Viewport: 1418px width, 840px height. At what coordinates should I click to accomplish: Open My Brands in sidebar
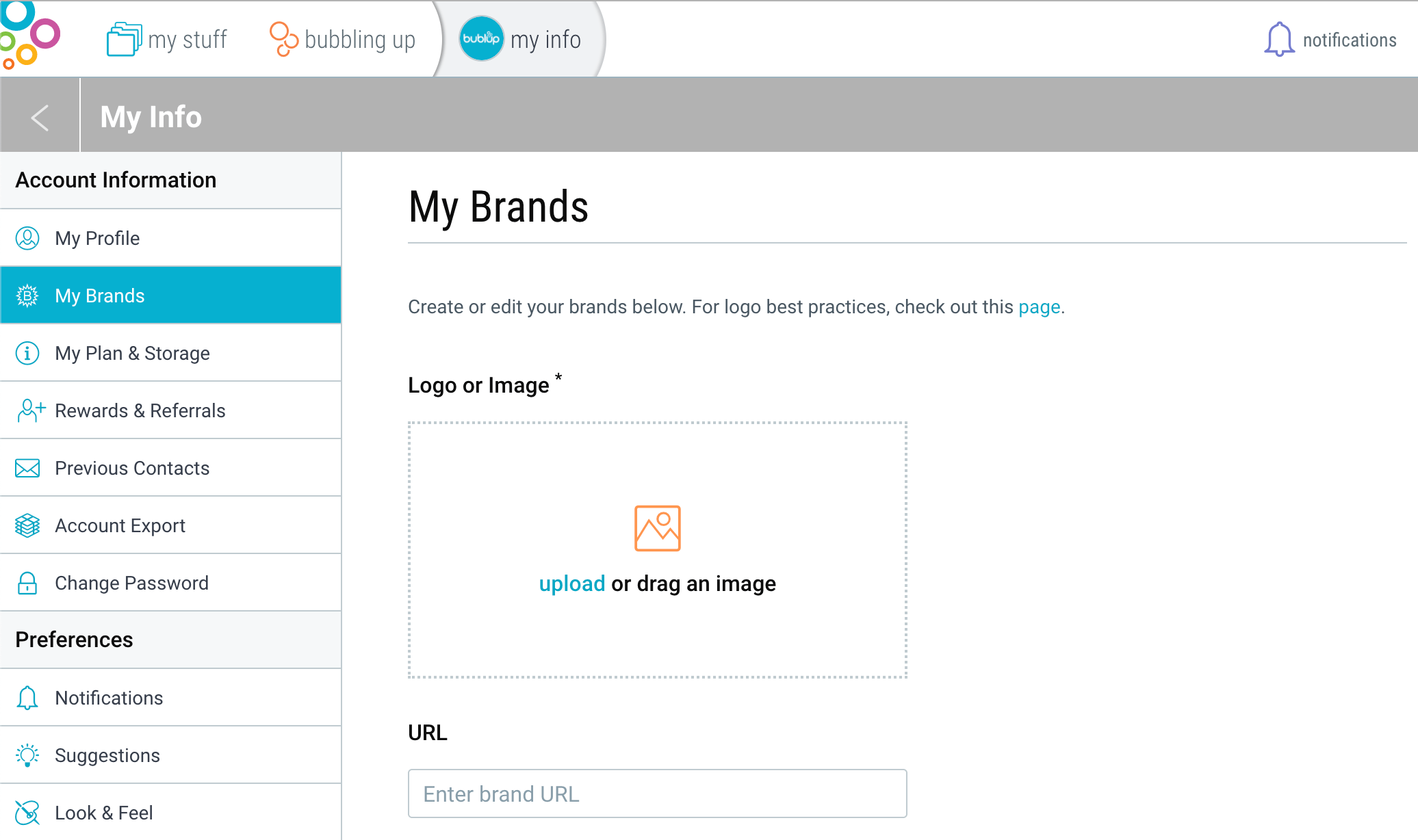171,296
